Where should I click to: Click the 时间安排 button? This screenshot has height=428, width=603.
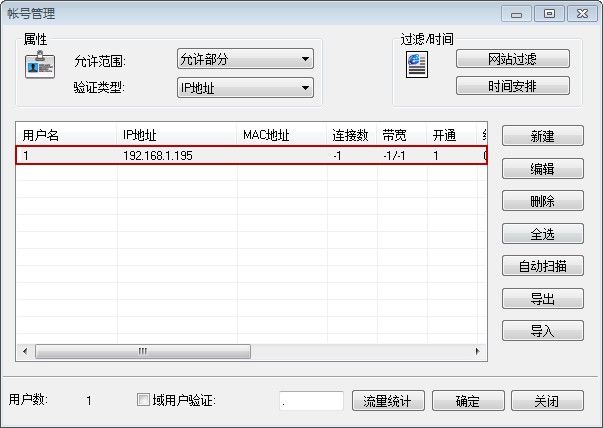click(x=513, y=86)
